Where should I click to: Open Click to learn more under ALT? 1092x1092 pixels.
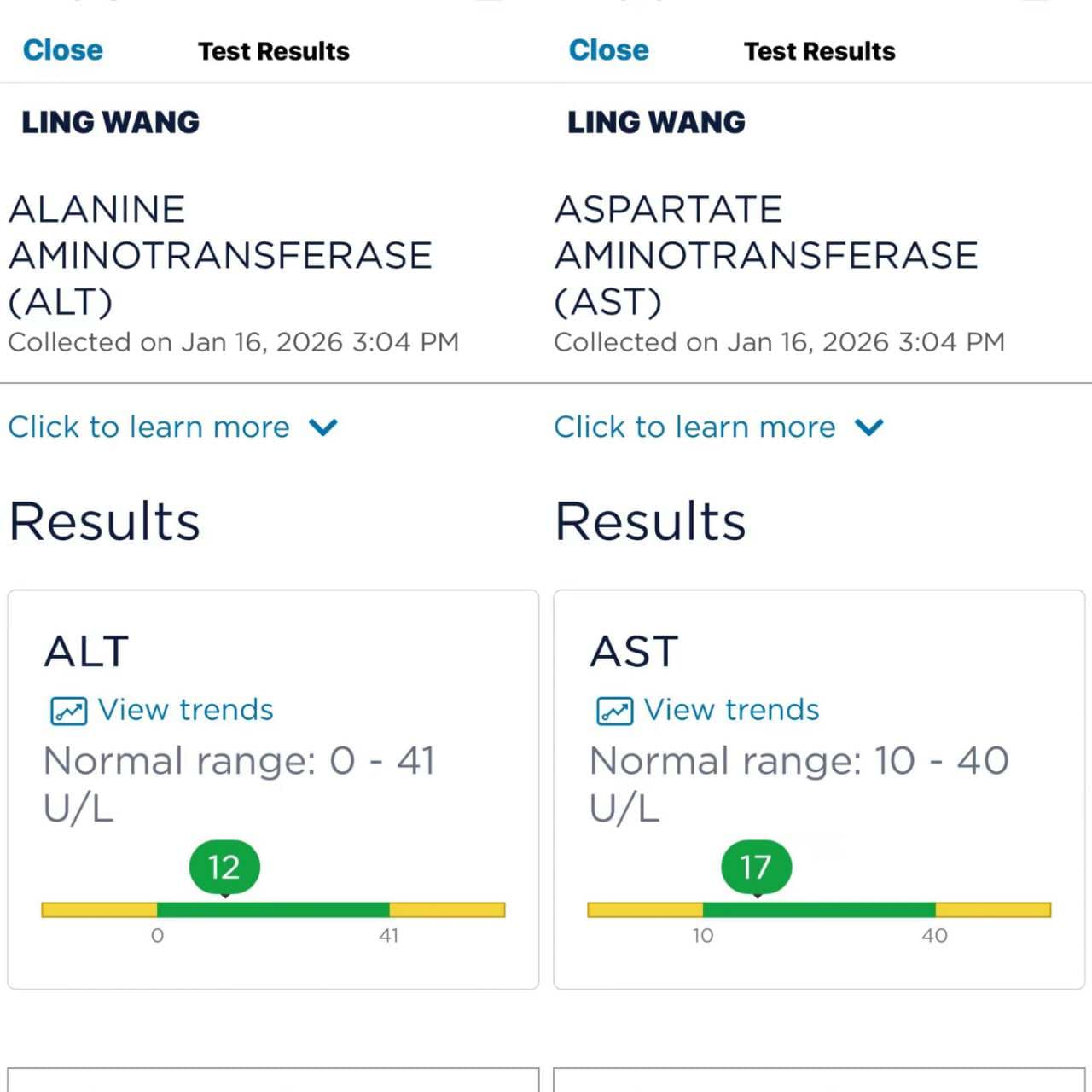[x=149, y=427]
